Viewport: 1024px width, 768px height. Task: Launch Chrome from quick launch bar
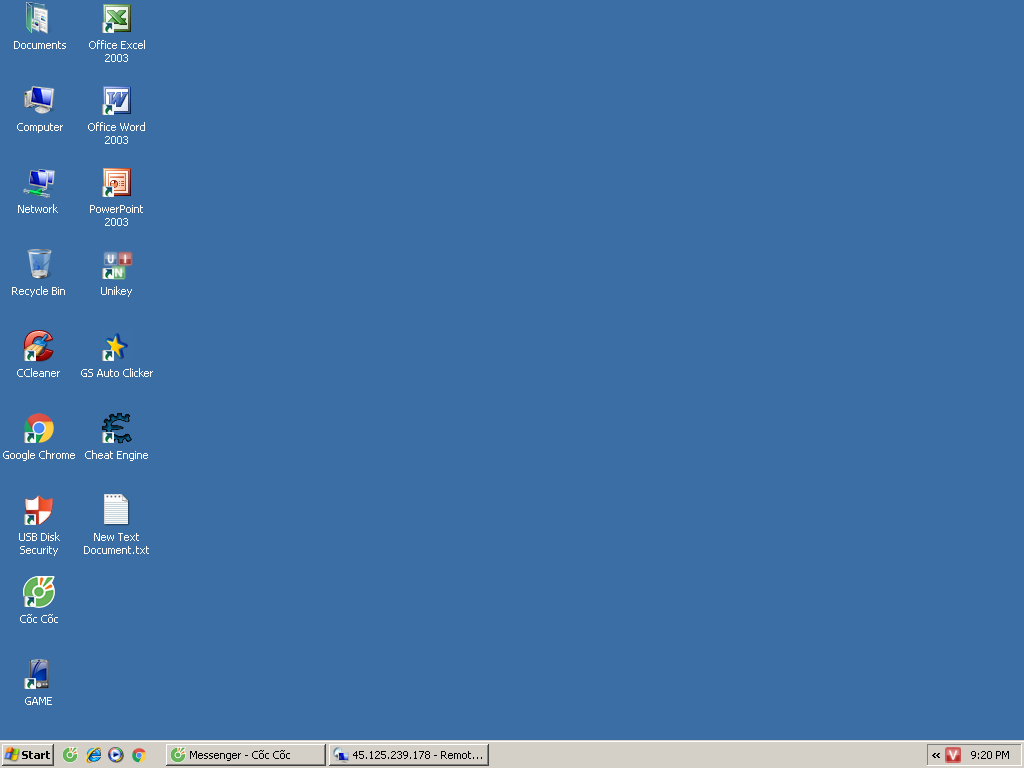138,755
